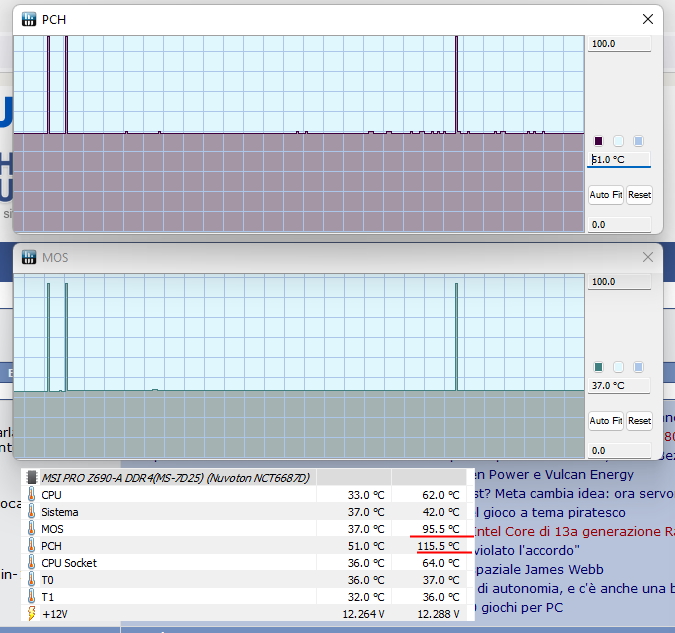Open the di autonomia news link
This screenshot has width=675, height=633.
pyautogui.click(x=576, y=588)
